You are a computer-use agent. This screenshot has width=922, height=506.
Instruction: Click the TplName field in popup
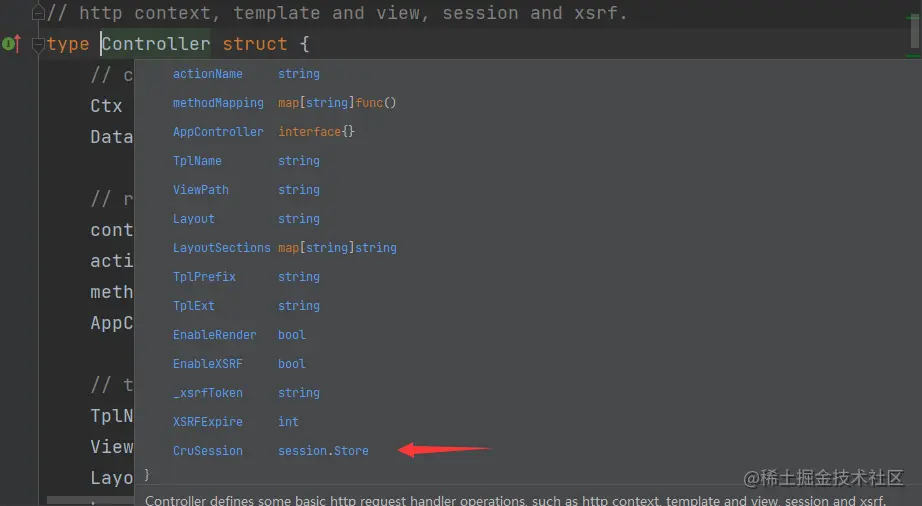point(197,161)
